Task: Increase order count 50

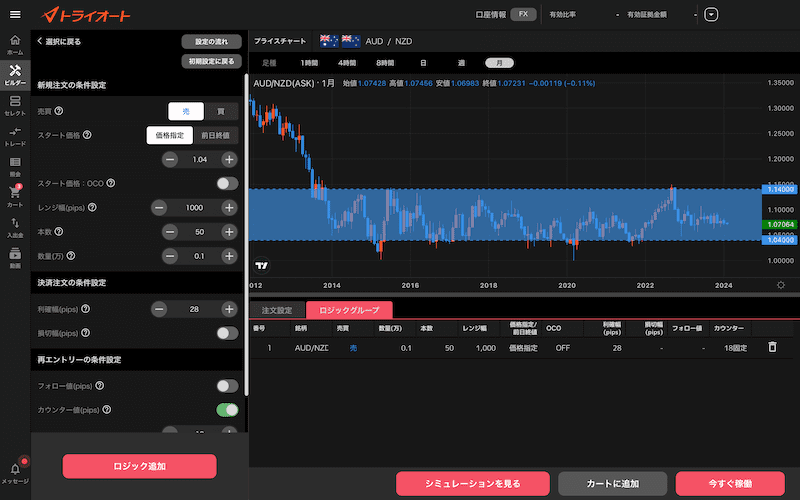Action: click(x=229, y=232)
